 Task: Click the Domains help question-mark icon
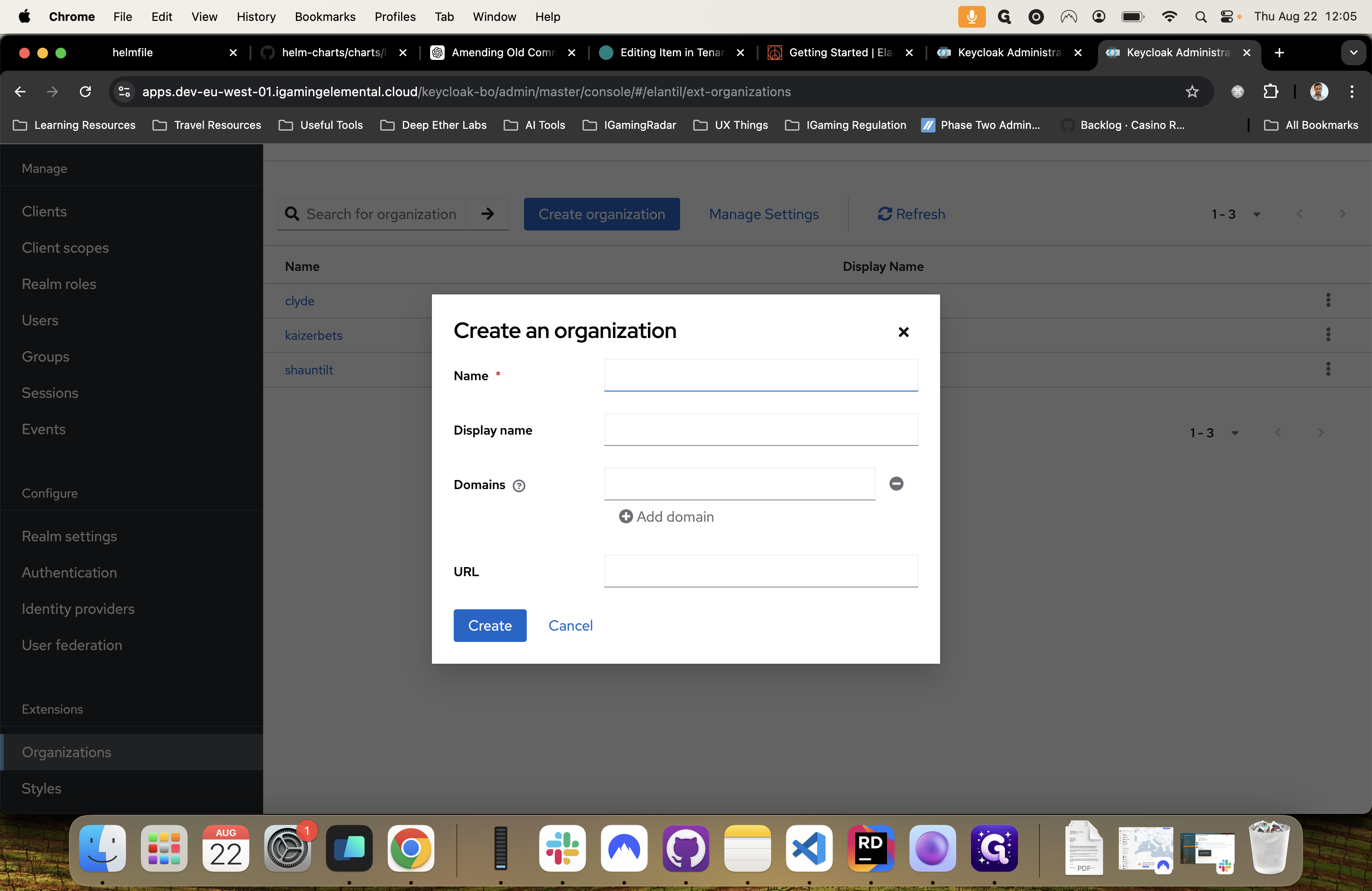pyautogui.click(x=519, y=485)
